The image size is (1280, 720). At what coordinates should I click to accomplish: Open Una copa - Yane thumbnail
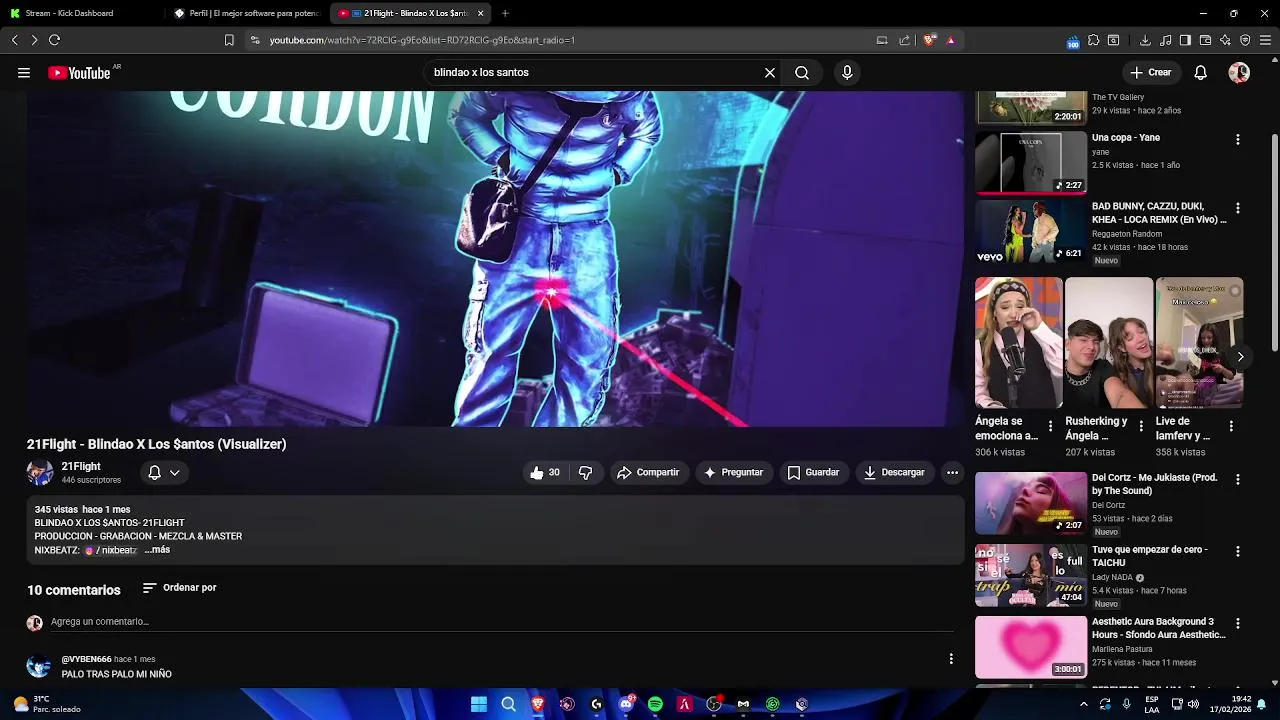pos(1031,162)
